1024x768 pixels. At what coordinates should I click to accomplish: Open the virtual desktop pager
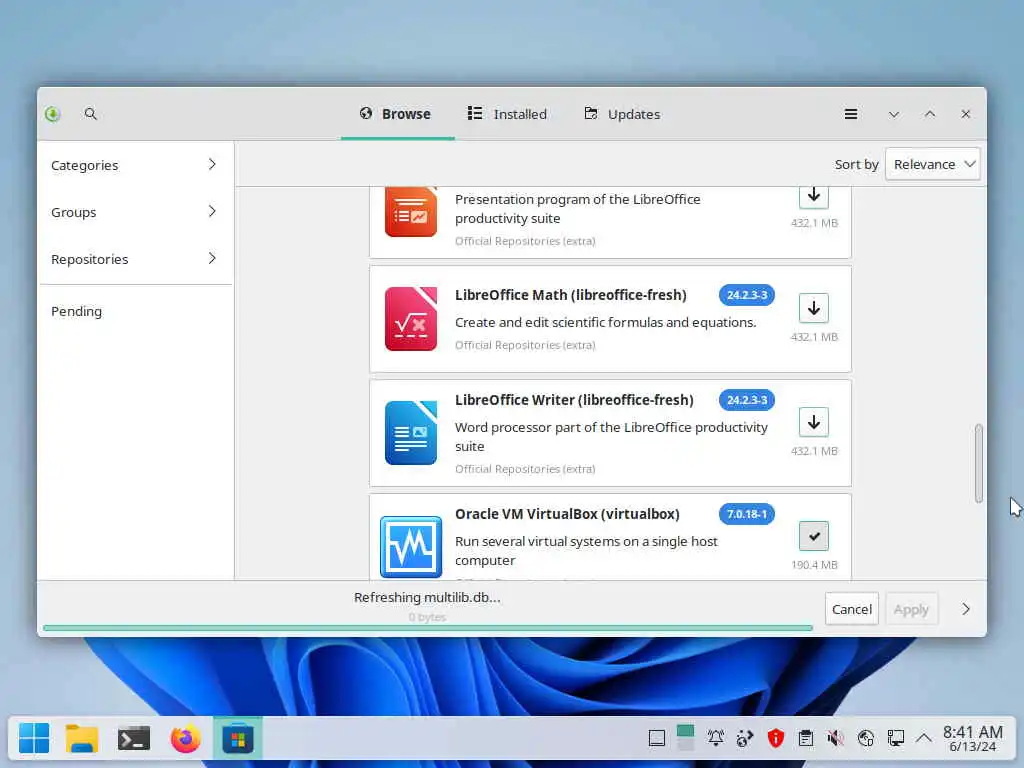(686, 738)
